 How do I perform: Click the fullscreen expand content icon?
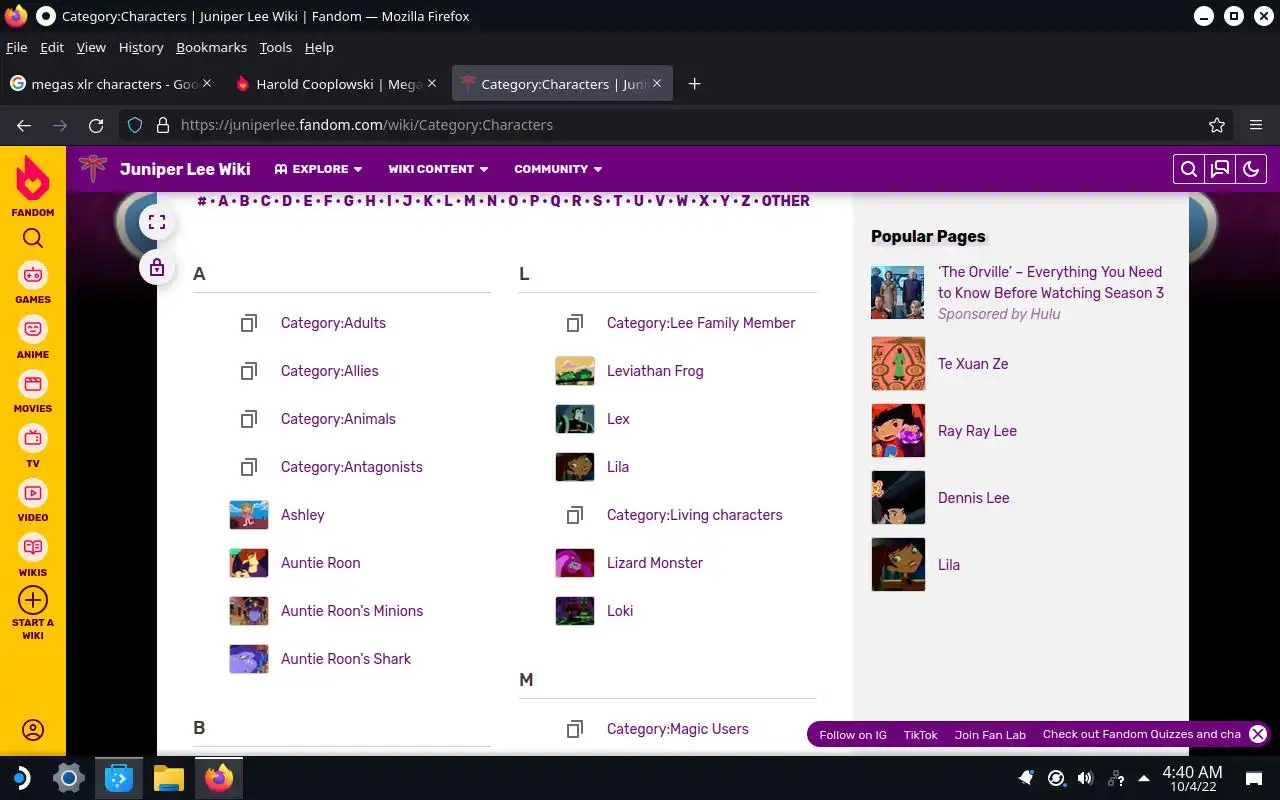click(157, 222)
